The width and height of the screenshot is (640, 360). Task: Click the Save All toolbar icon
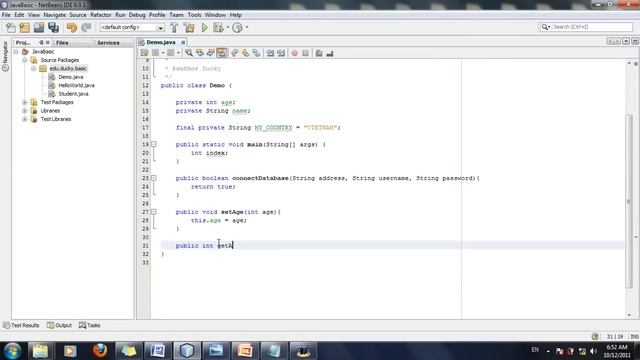pos(53,27)
